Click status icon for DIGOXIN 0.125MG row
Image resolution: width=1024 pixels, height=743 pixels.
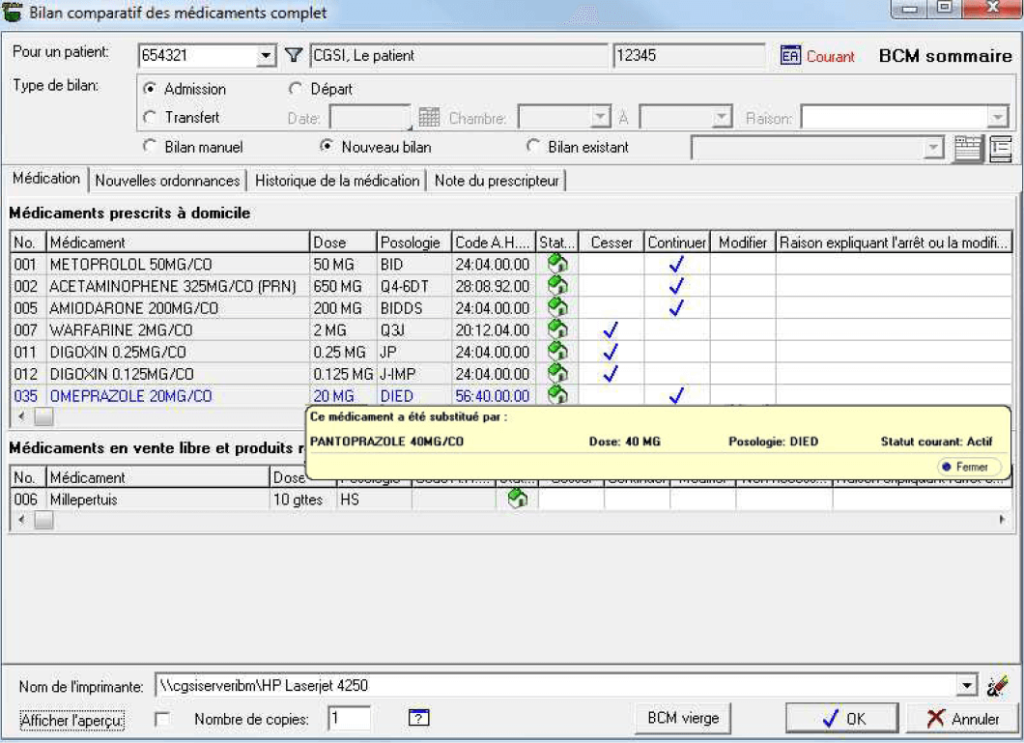click(557, 373)
